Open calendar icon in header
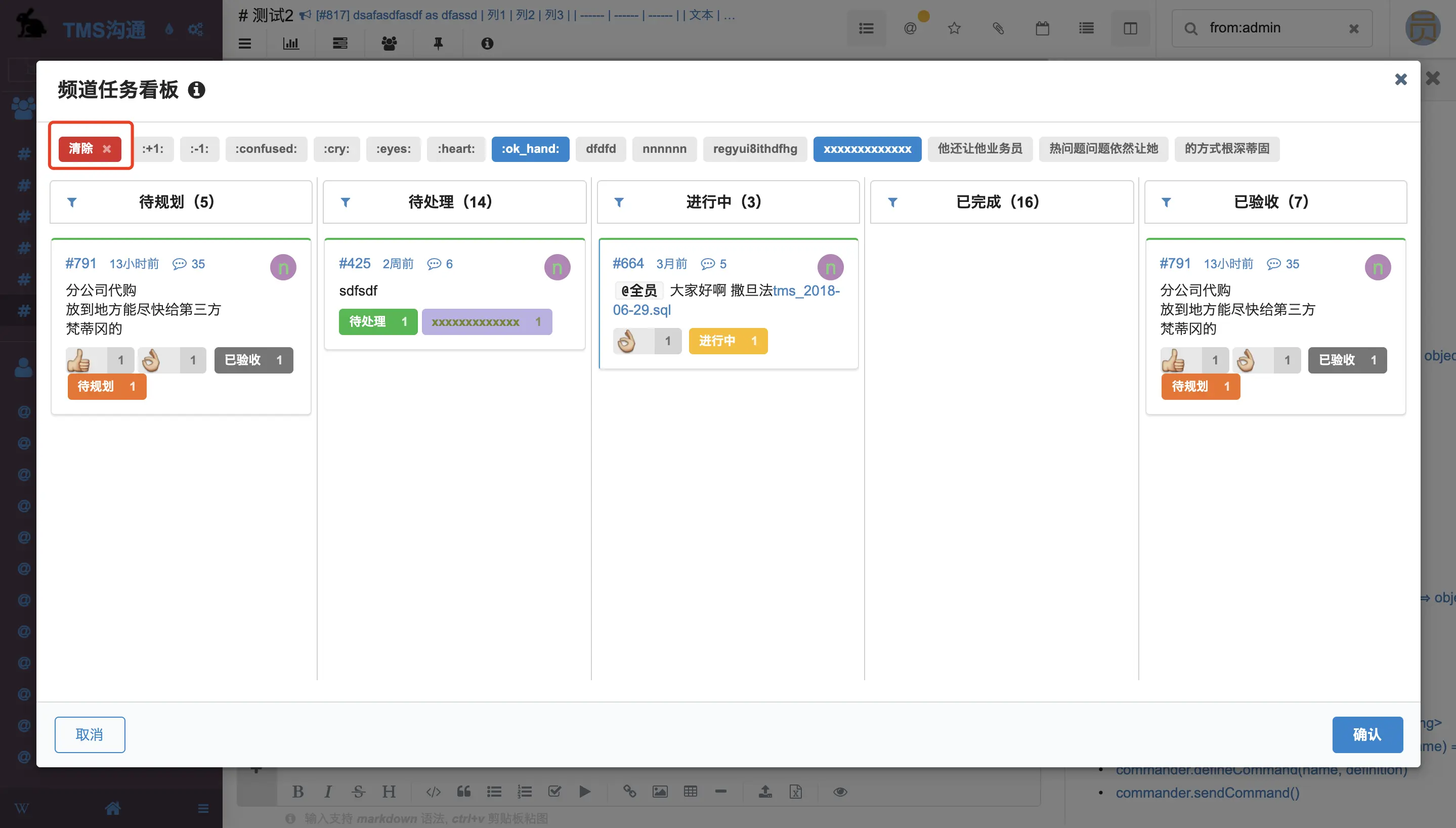The height and width of the screenshot is (828, 1456). tap(1042, 28)
